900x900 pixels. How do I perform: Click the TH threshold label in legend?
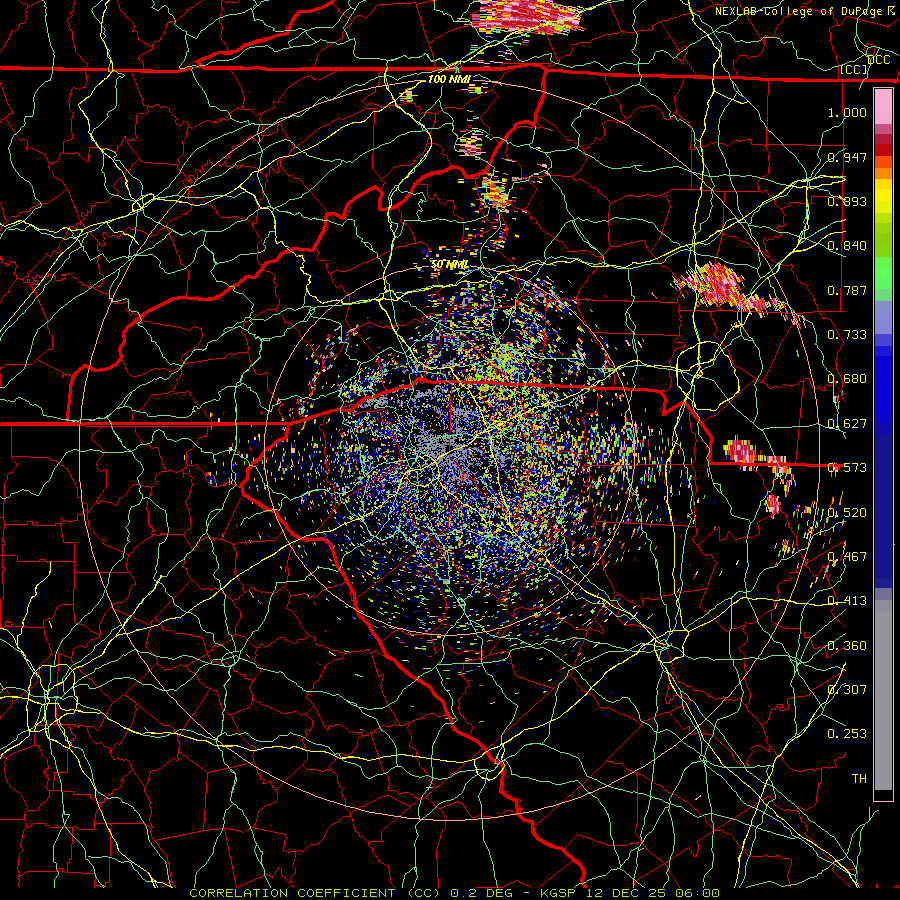[x=859, y=779]
